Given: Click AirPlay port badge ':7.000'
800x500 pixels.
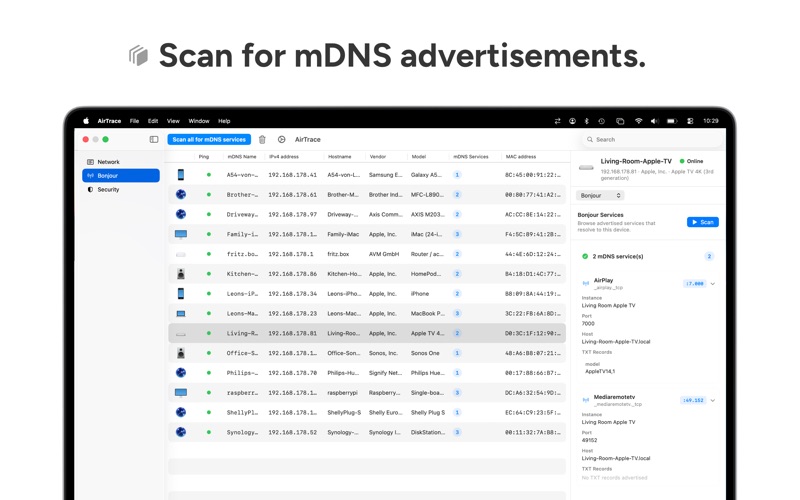Looking at the screenshot, I should [694, 284].
